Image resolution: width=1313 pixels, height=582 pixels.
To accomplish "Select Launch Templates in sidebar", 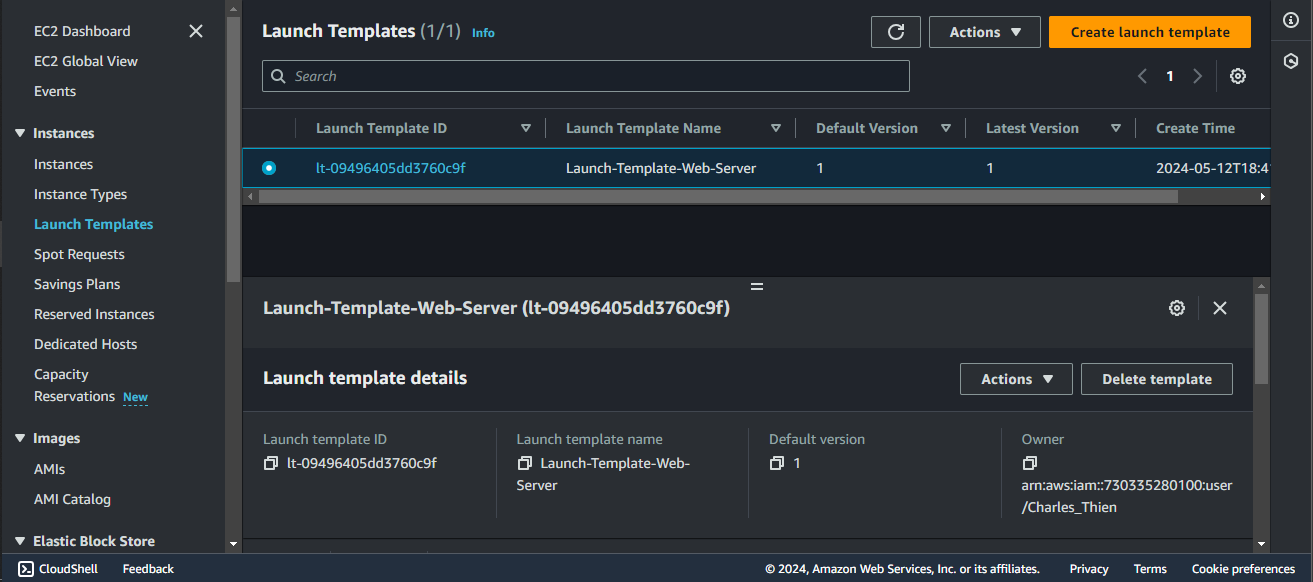I will coord(94,224).
